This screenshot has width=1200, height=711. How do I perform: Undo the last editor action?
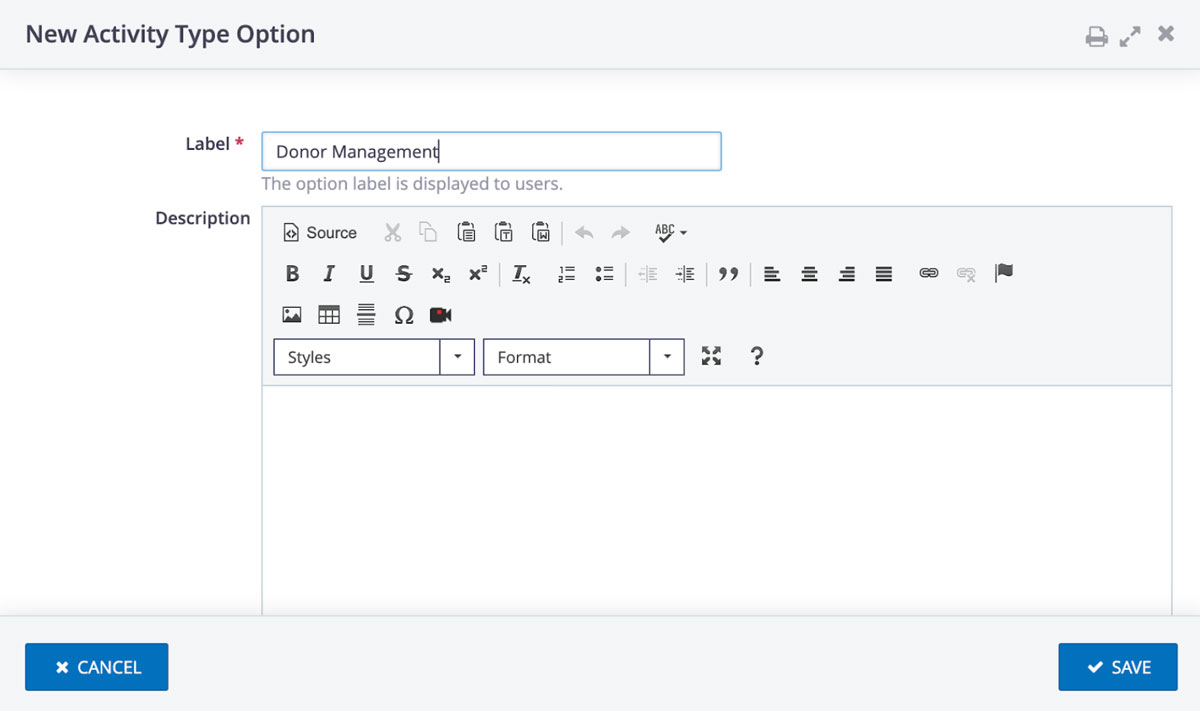pyautogui.click(x=584, y=231)
